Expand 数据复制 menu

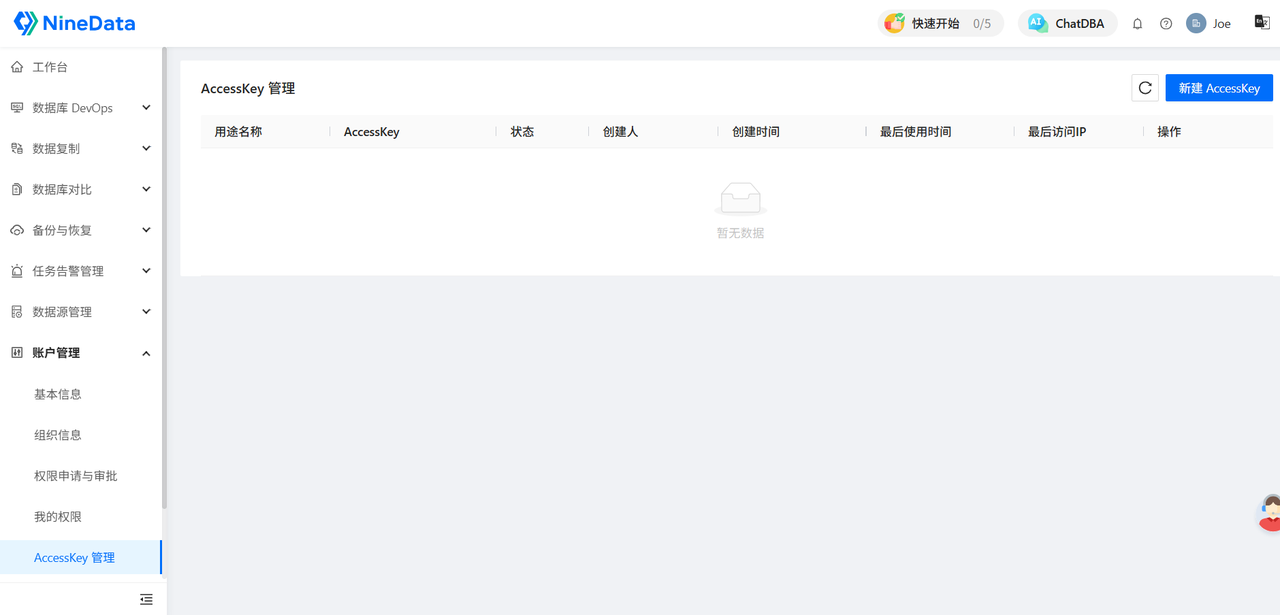pos(81,148)
